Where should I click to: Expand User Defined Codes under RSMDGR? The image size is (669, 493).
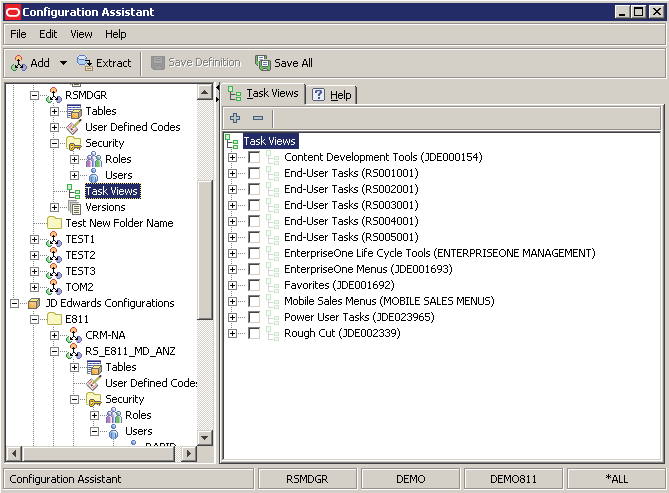click(54, 127)
